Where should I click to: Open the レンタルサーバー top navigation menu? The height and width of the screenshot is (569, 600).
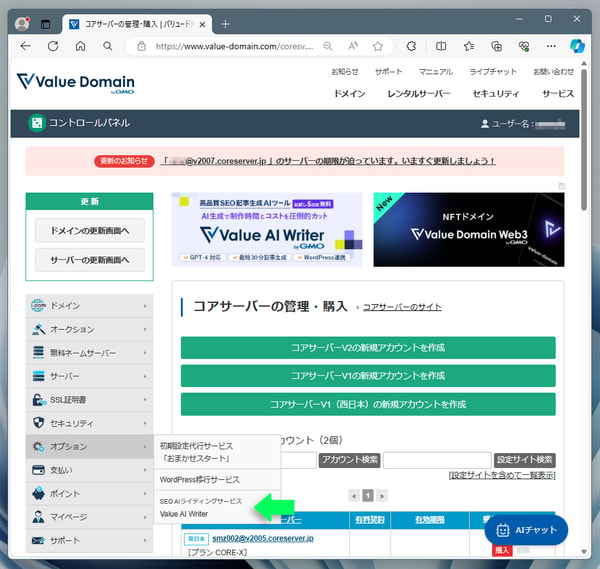point(419,94)
